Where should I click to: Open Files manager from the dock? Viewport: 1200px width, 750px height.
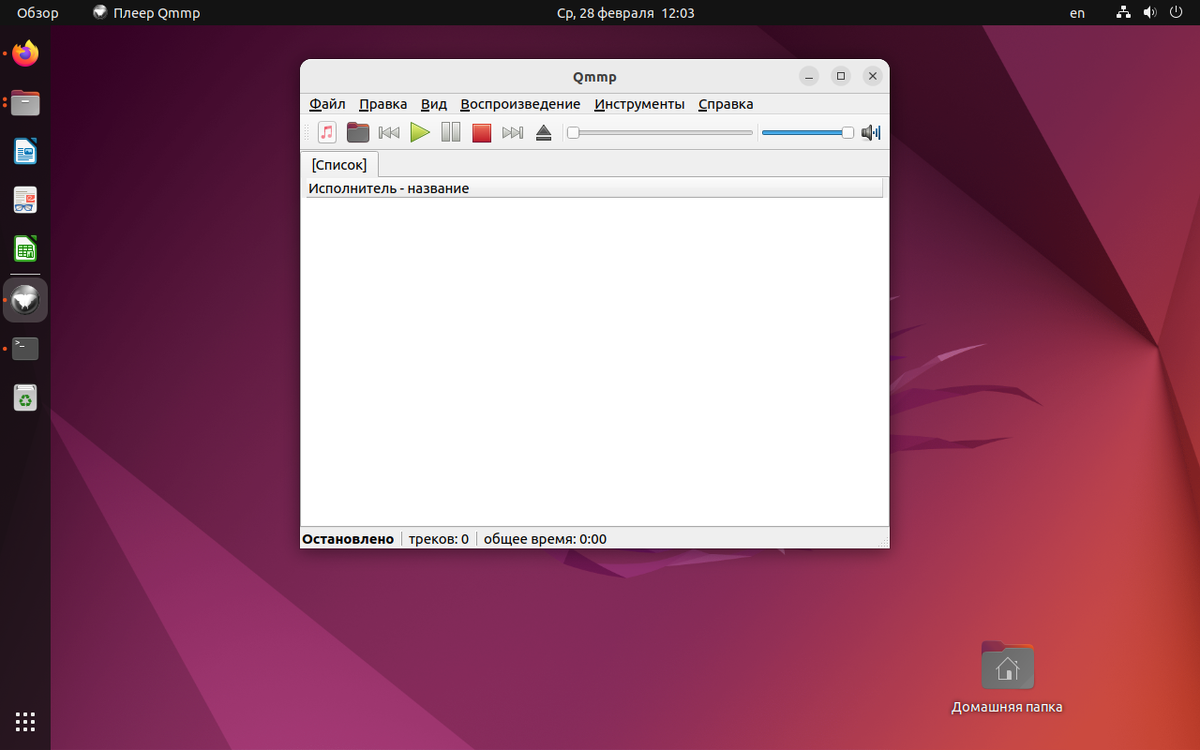pyautogui.click(x=25, y=102)
